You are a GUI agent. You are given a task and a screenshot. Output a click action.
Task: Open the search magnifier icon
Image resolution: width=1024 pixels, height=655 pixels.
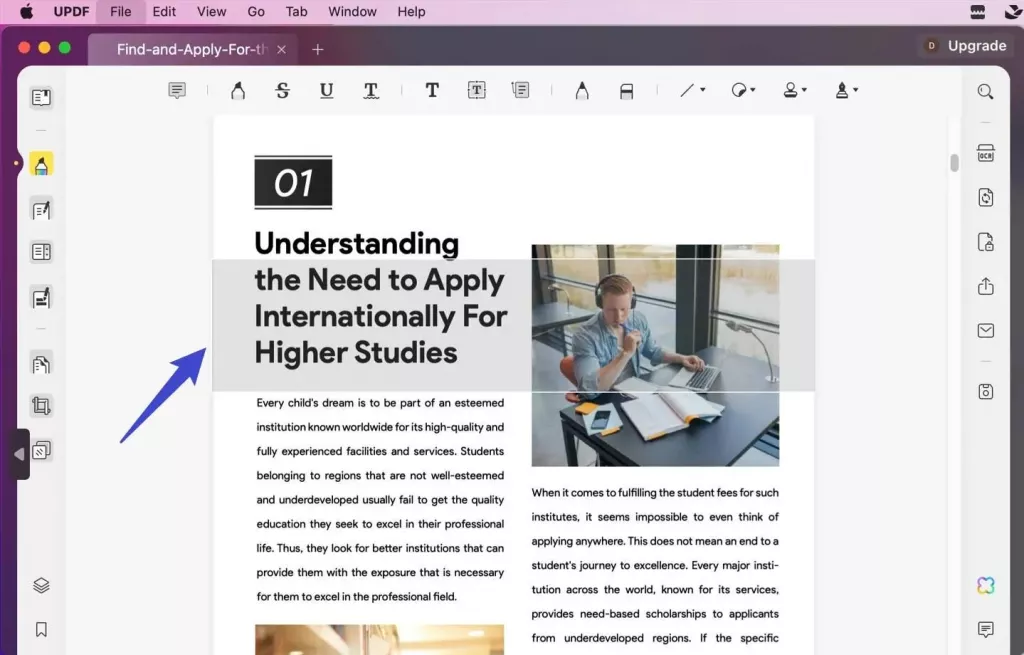986,92
